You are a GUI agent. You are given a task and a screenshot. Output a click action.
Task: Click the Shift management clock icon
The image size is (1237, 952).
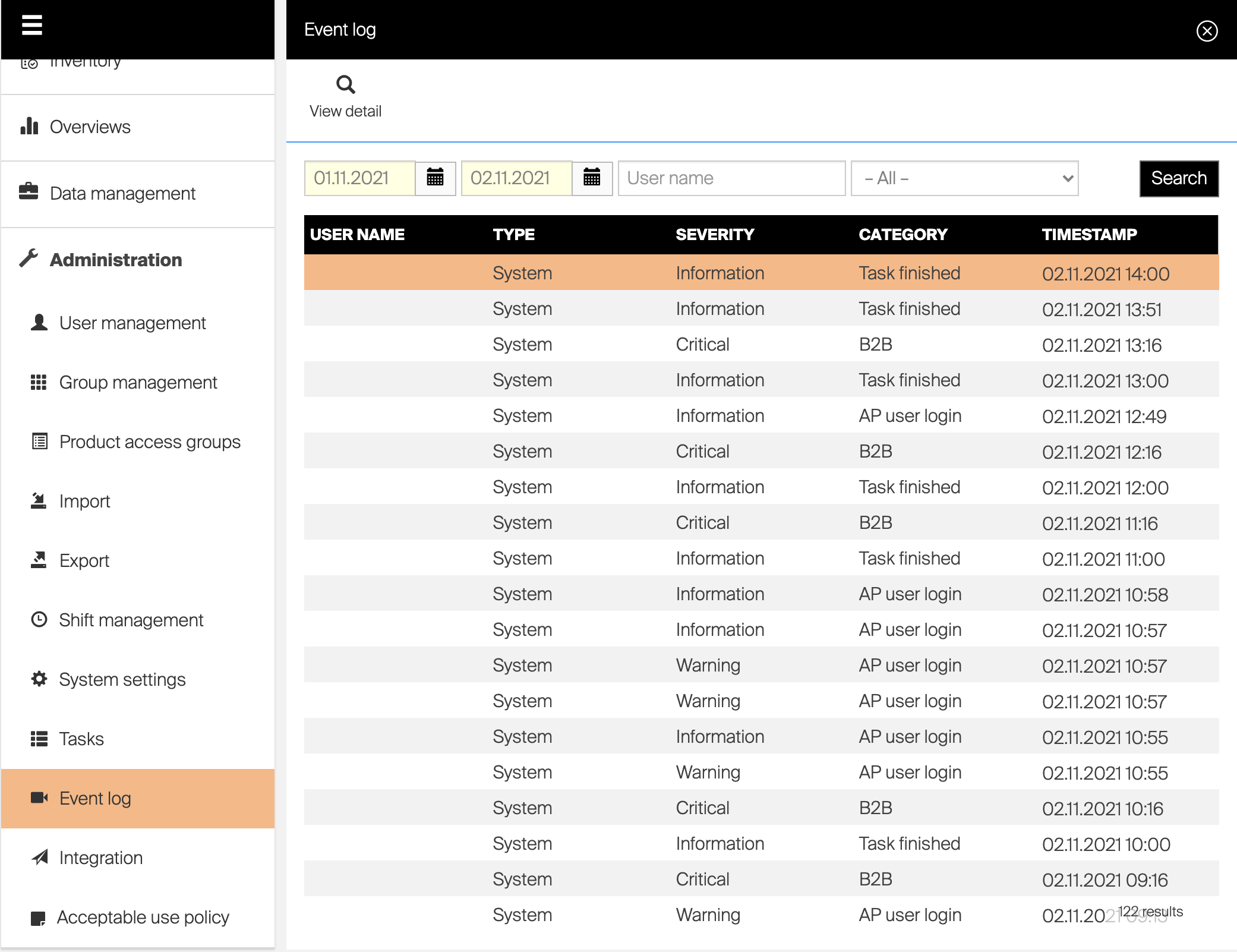[39, 620]
